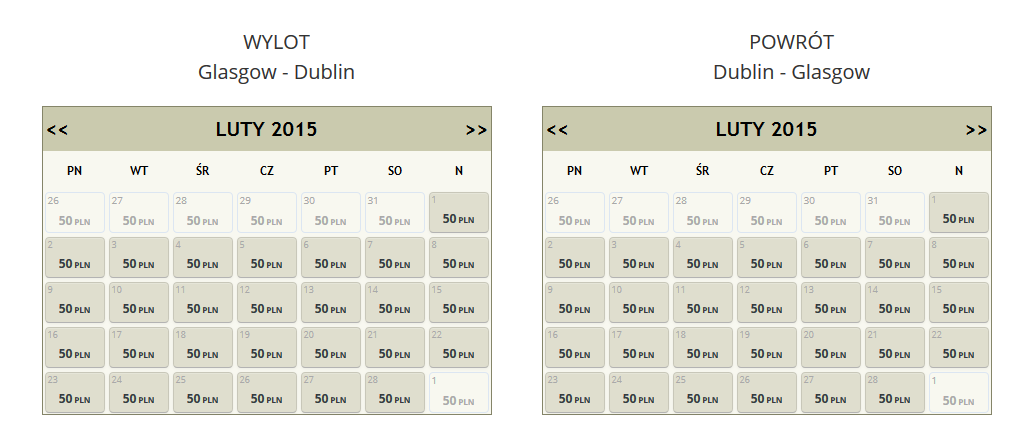Image resolution: width=1020 pixels, height=423 pixels.
Task: Go to previous month in Glasgow - Dublin calendar
Action: (x=57, y=130)
